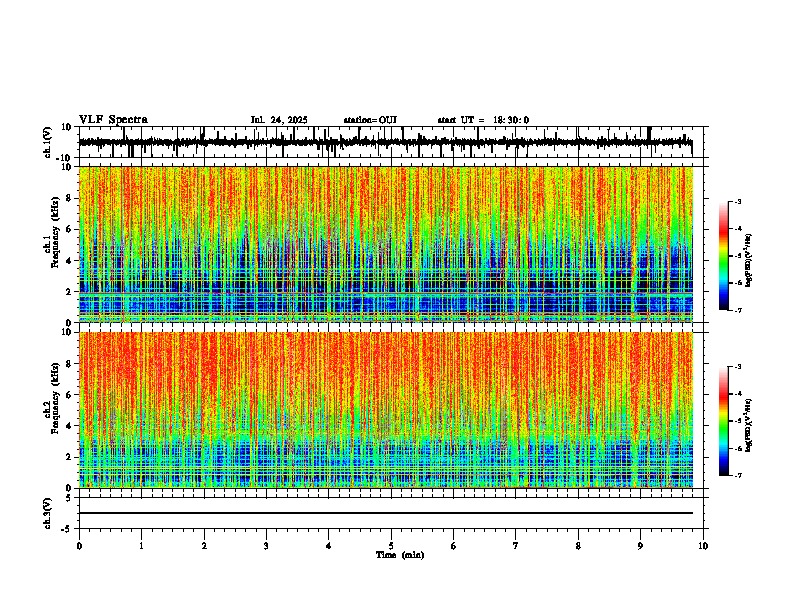The width and height of the screenshot is (792, 612).
Task: Click time axis tick label '7'
Action: coord(516,546)
